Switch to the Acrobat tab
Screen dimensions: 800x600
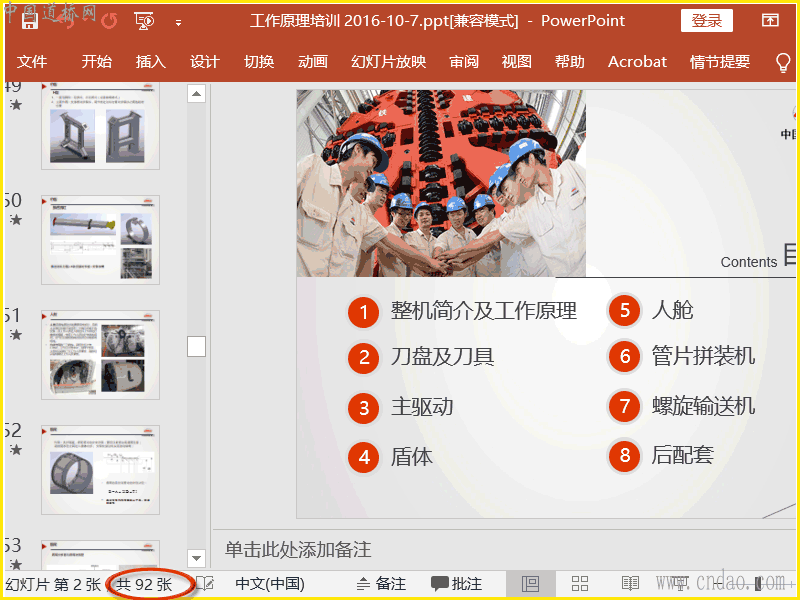click(637, 62)
